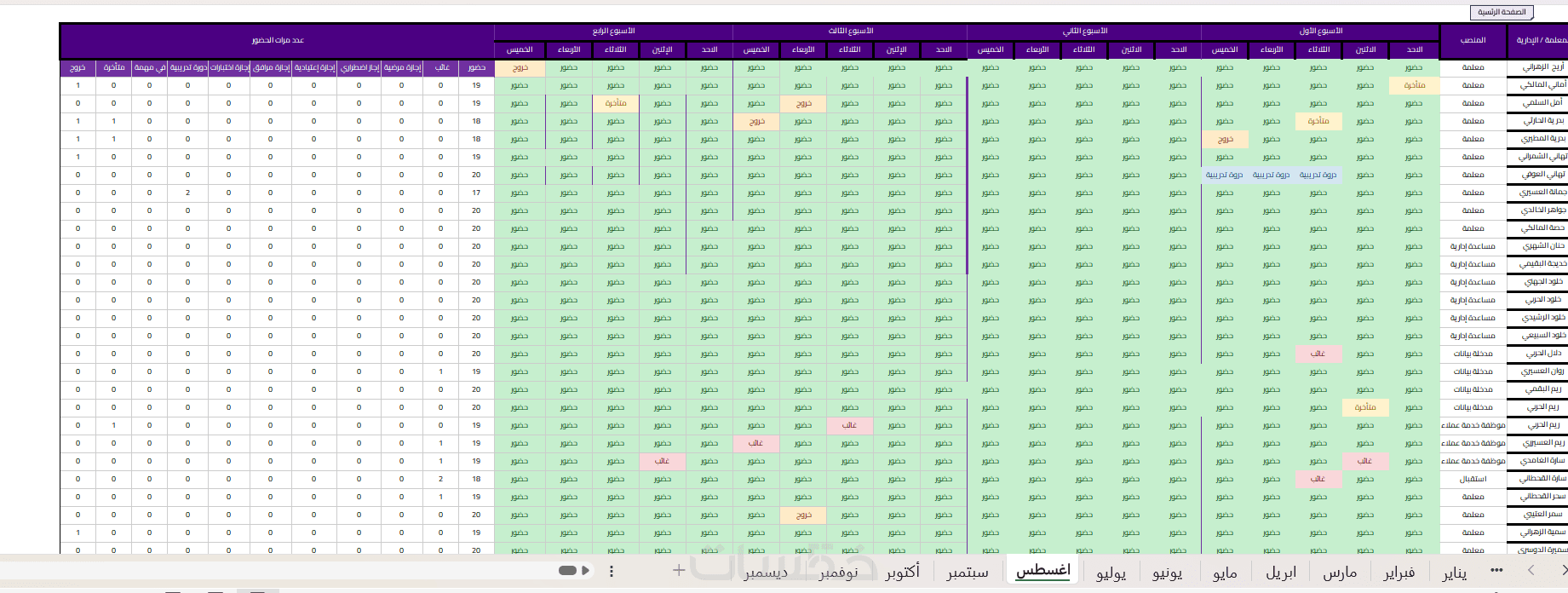Open the hidden sheets list via three dots

pos(1496,570)
